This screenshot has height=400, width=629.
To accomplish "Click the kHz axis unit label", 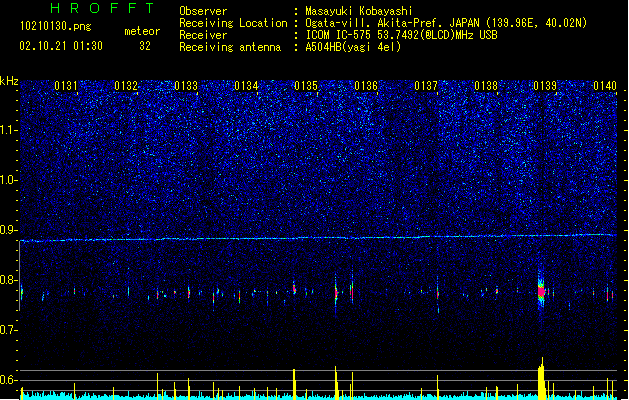I will pyautogui.click(x=9, y=81).
